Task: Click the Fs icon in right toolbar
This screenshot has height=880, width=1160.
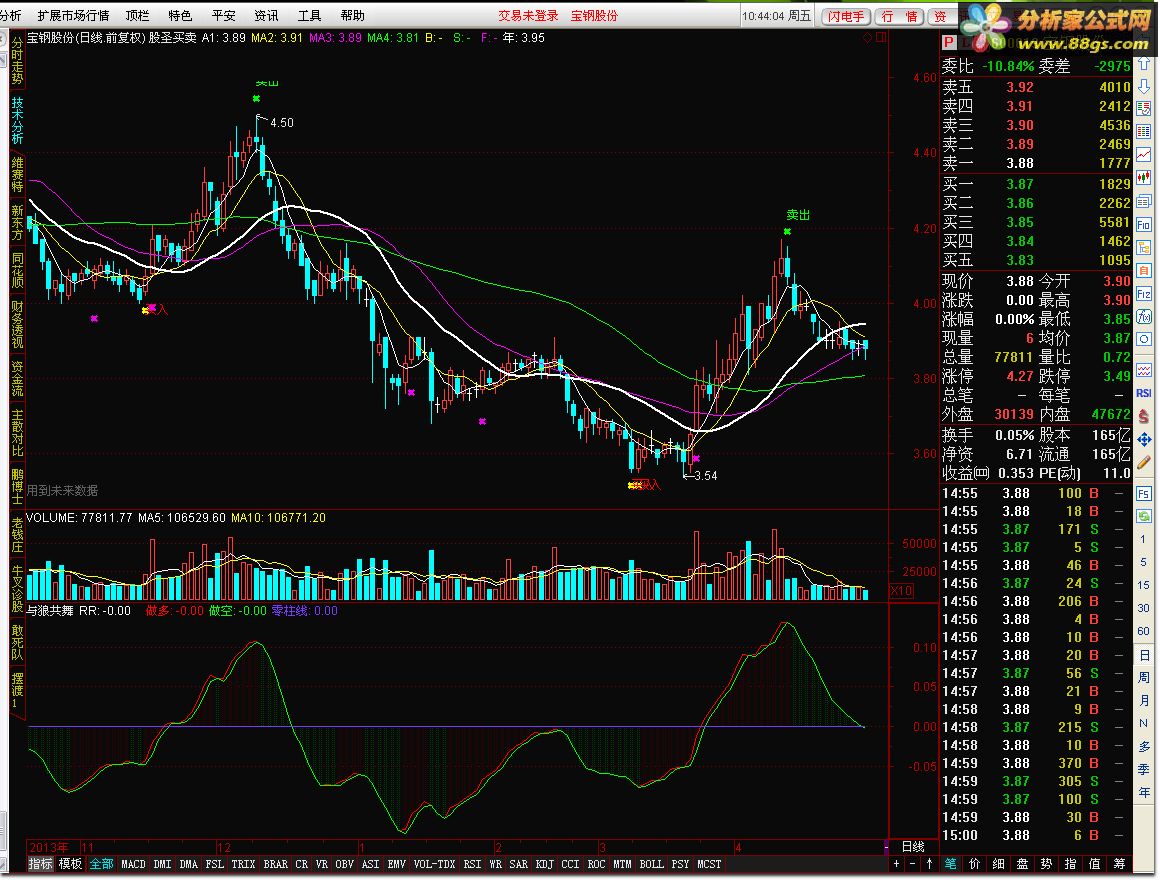Action: [1144, 493]
